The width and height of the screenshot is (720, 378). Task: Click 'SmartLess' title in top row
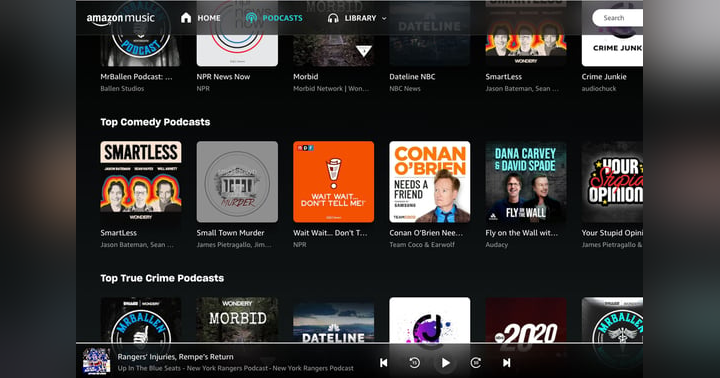point(504,77)
